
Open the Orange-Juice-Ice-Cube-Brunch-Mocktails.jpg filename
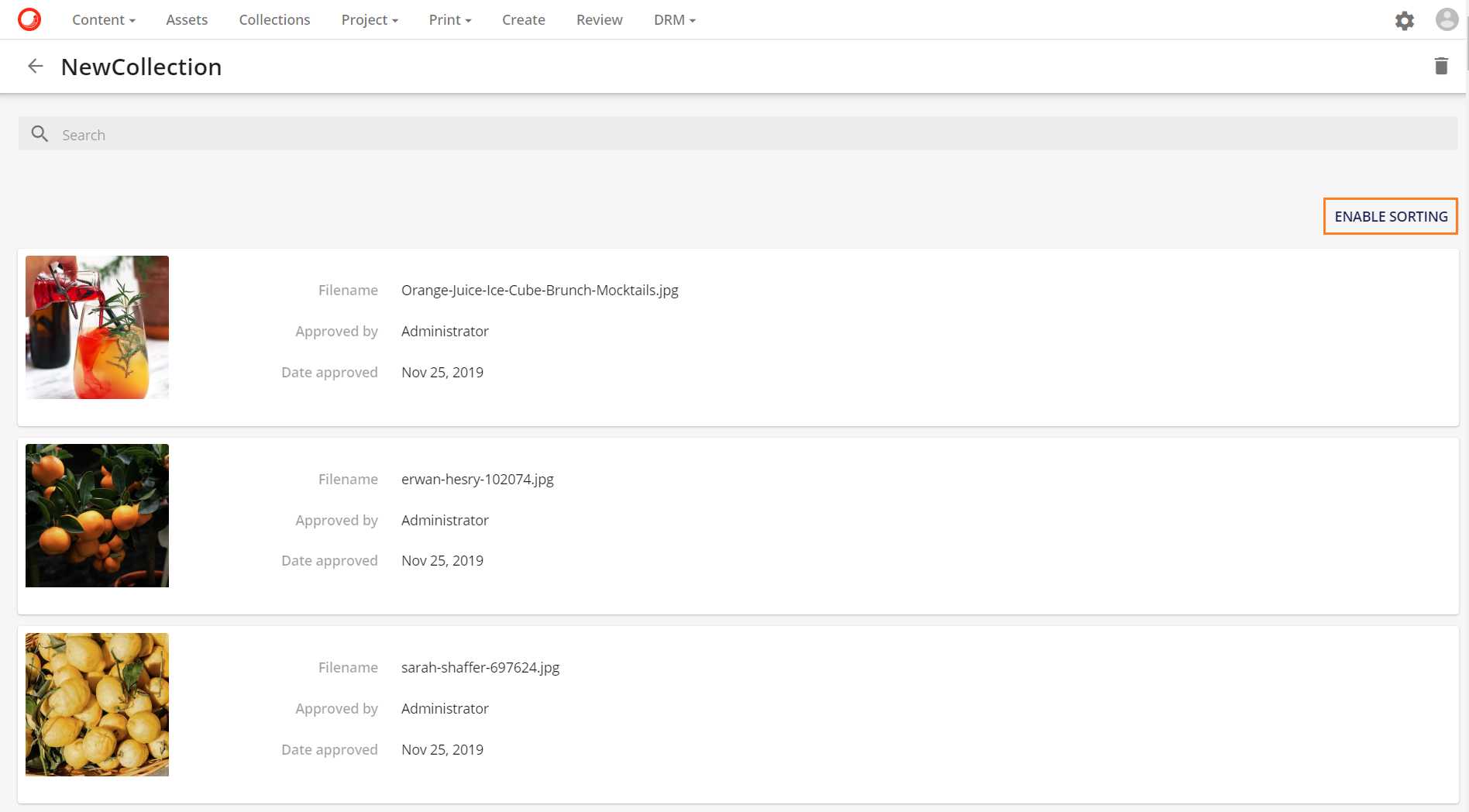click(x=539, y=290)
